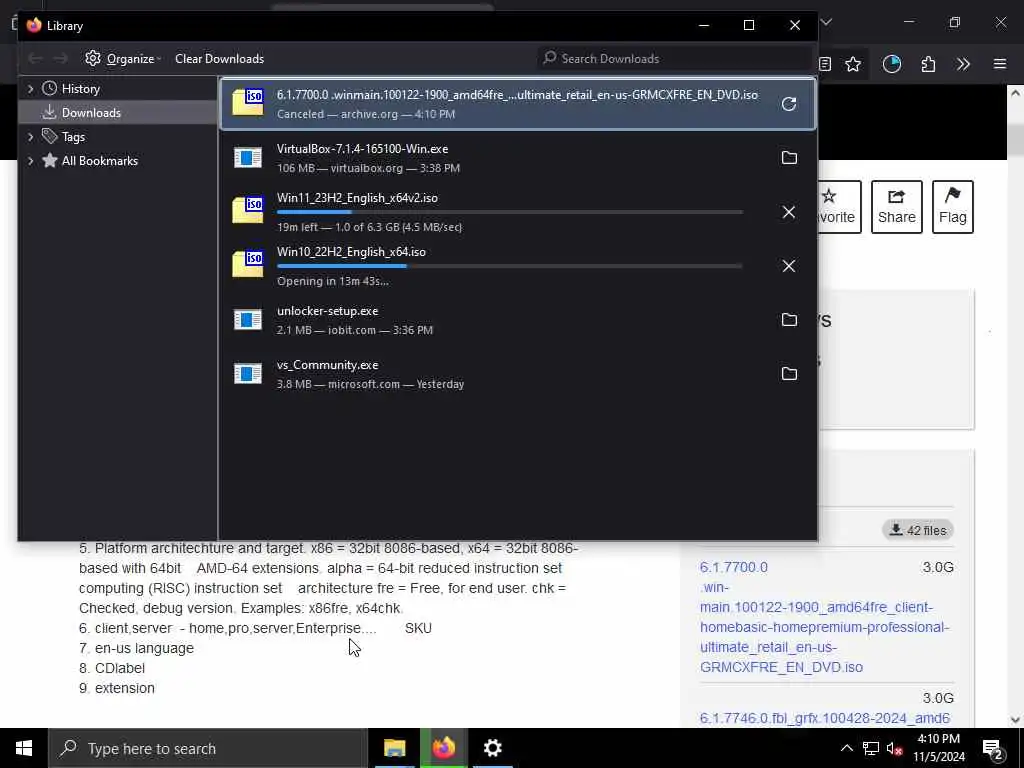Open the taskbar clock showing 4:10 PM
The image size is (1024, 768).
tap(938, 748)
